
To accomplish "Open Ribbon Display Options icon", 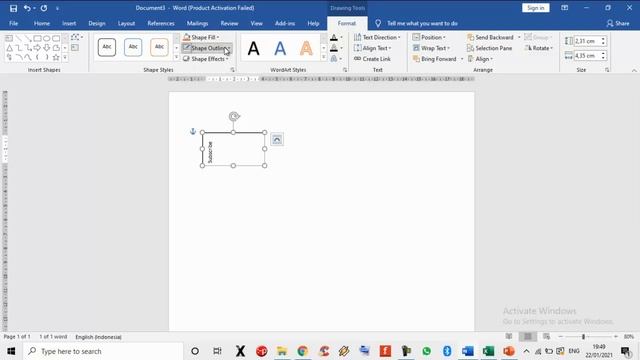I will (x=564, y=8).
